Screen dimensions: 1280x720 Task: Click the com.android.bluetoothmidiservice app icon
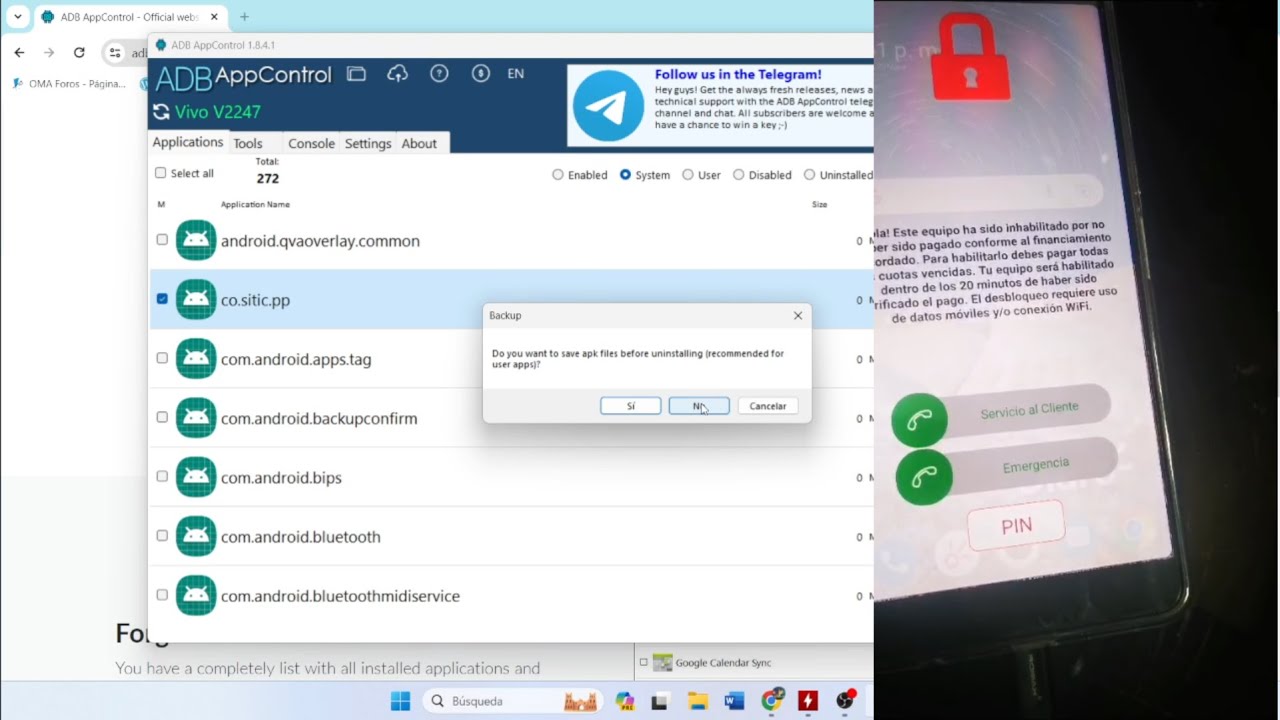coord(196,595)
